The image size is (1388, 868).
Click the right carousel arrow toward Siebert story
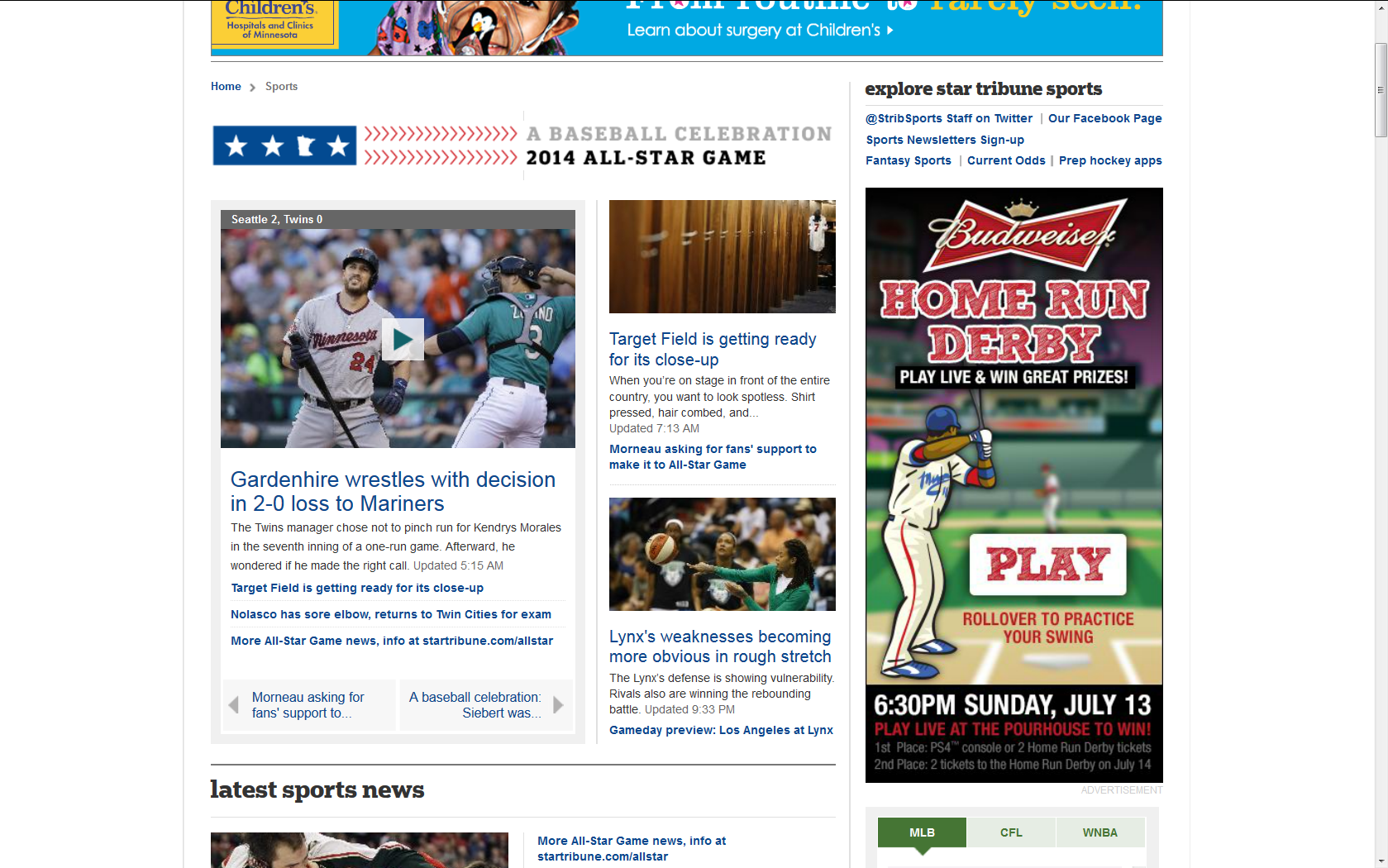(x=559, y=704)
